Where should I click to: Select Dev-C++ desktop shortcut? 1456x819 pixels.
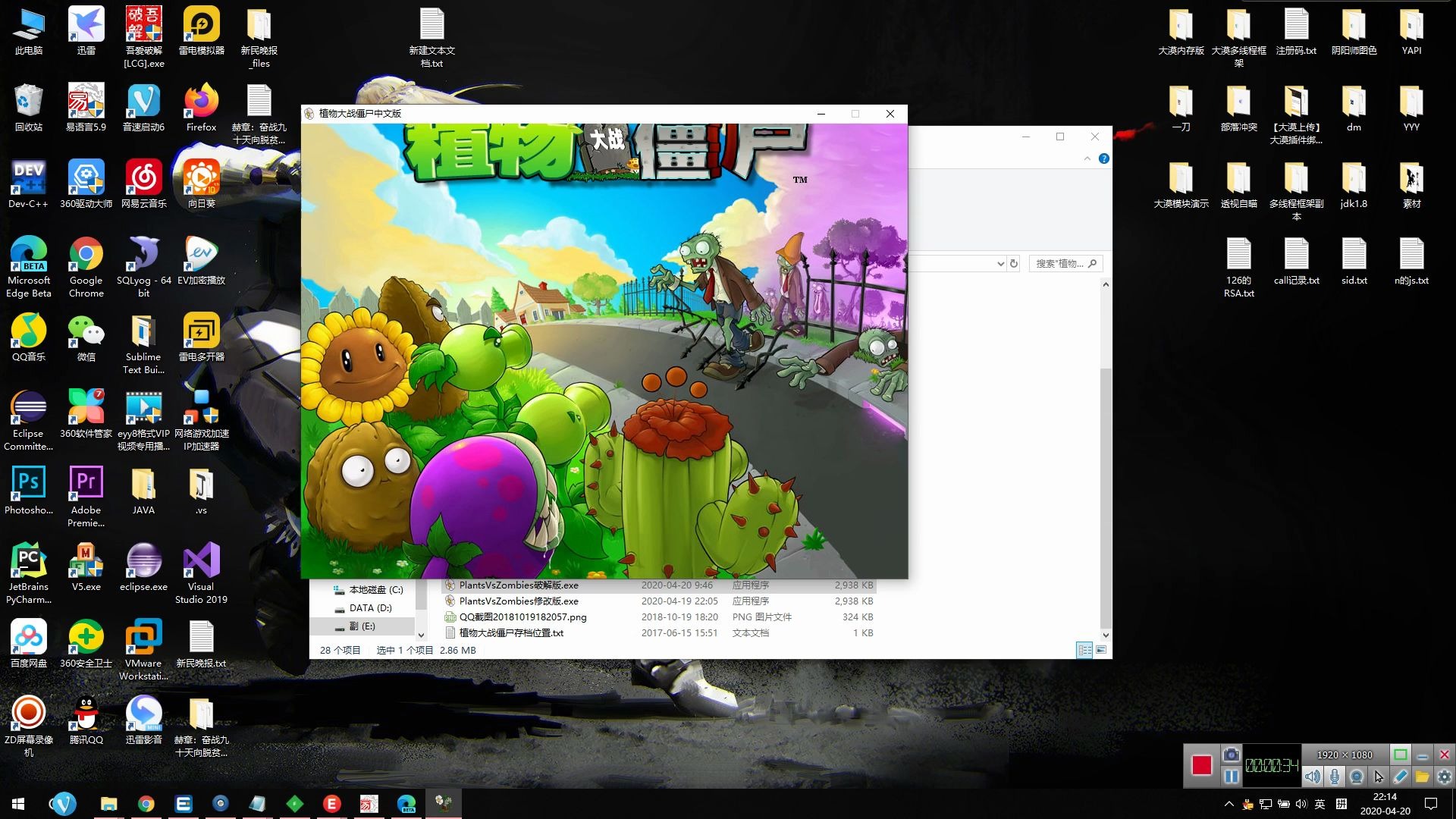click(x=29, y=184)
